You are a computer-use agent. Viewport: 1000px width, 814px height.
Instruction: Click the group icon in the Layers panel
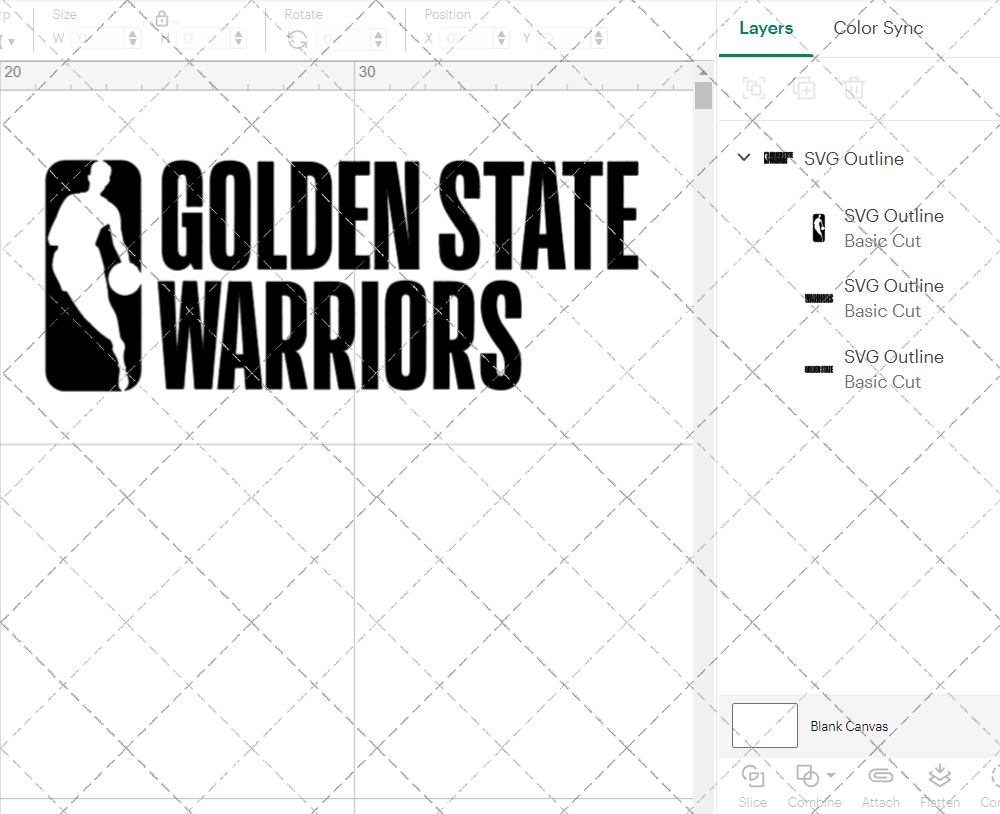click(753, 88)
